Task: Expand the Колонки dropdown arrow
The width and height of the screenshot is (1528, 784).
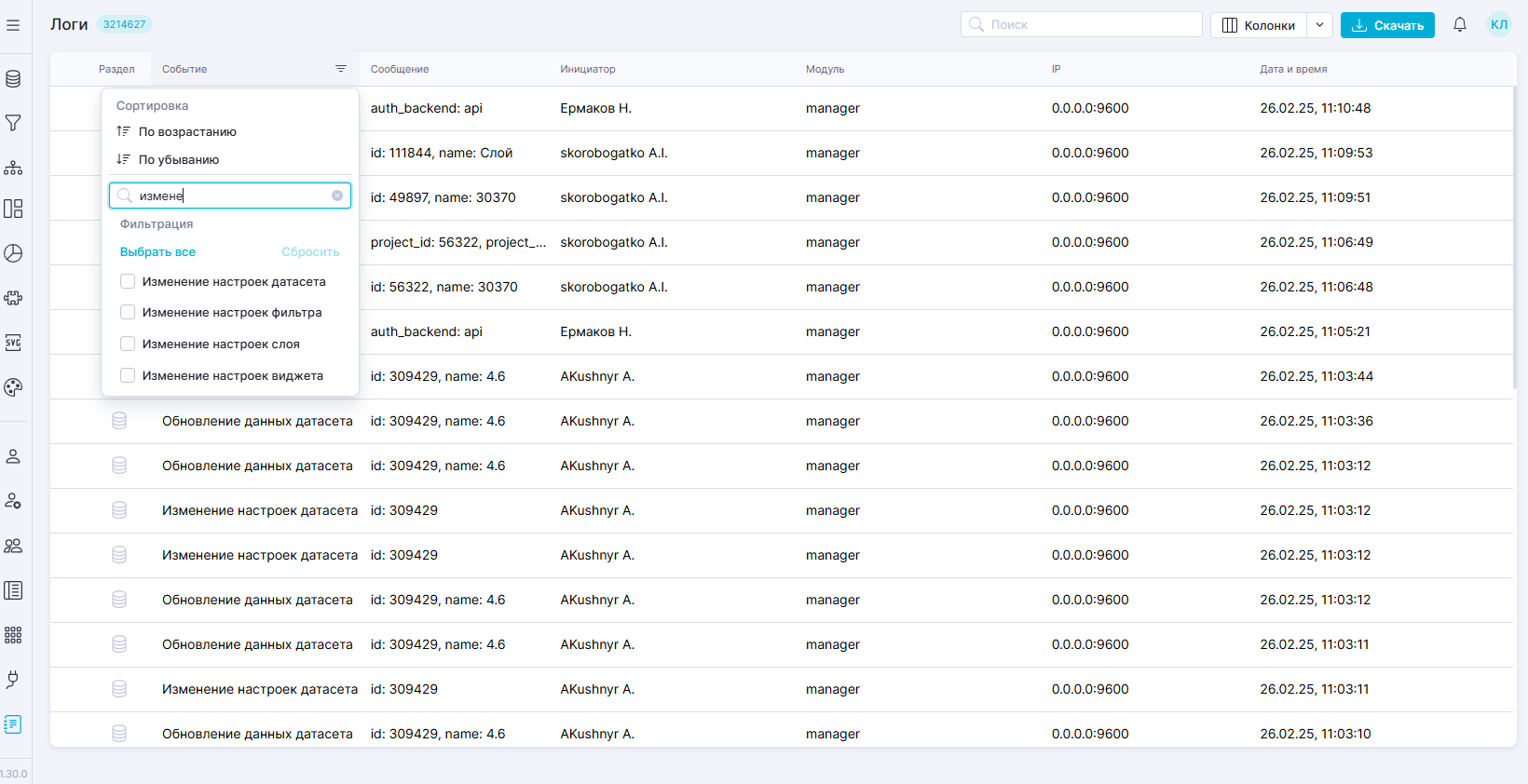Action: click(x=1319, y=25)
